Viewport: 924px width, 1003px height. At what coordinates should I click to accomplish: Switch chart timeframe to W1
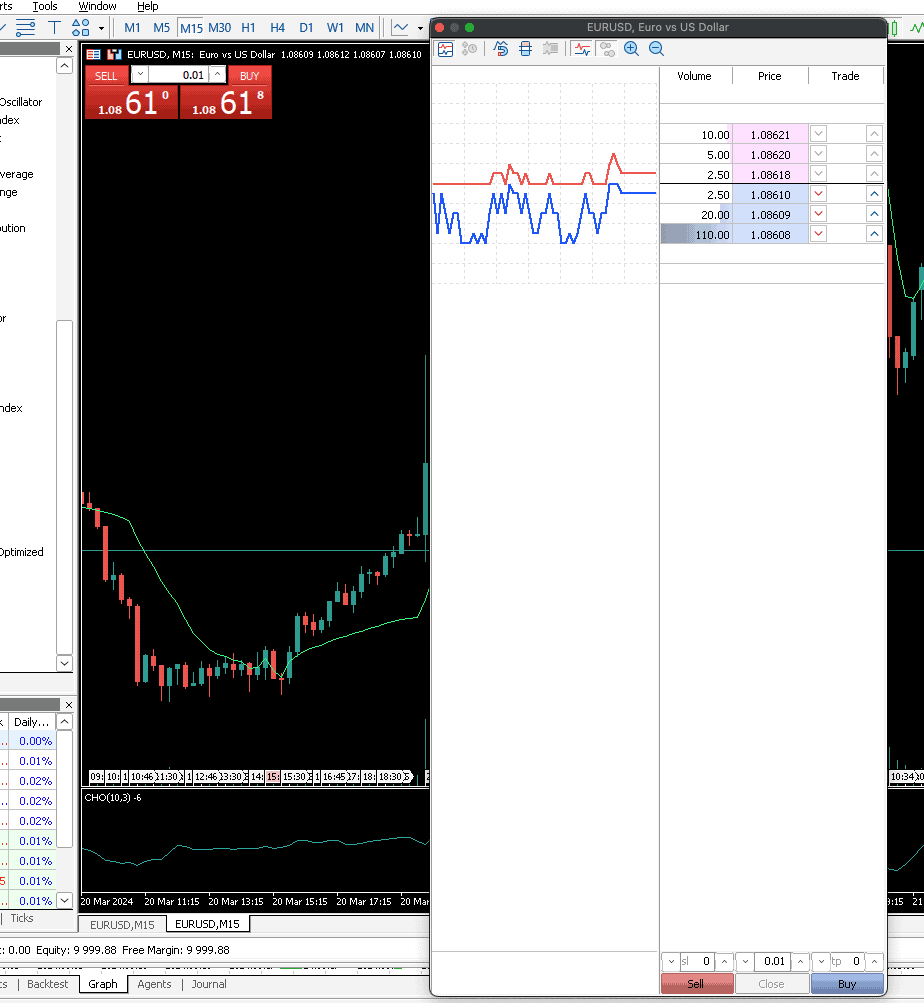point(335,28)
